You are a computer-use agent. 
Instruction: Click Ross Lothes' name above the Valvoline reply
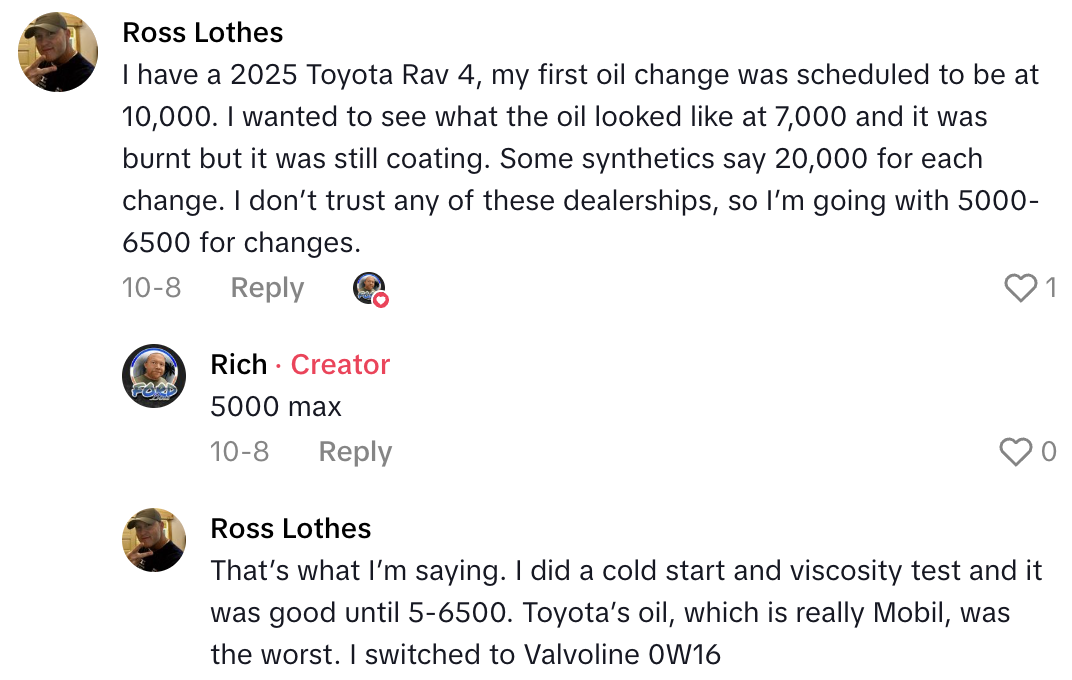click(290, 528)
